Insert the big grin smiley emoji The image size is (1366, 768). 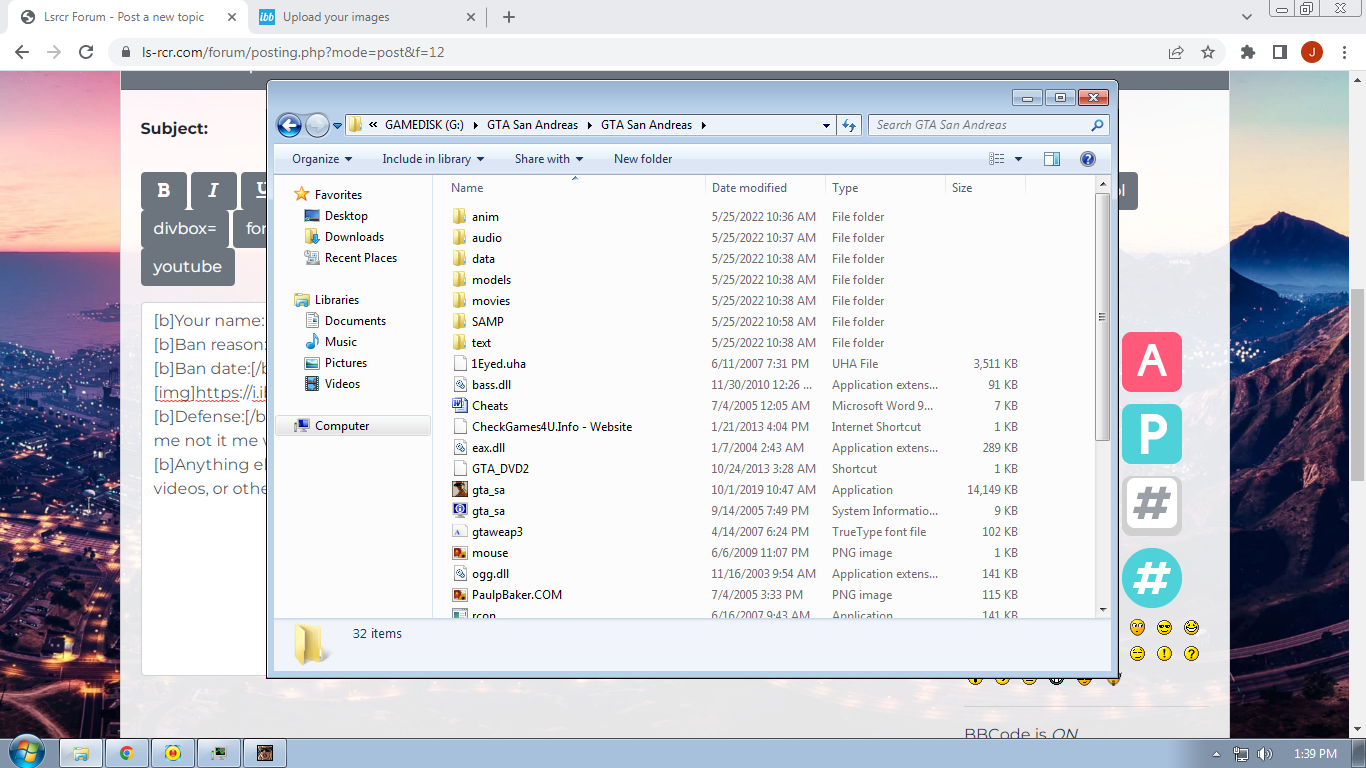click(1191, 628)
